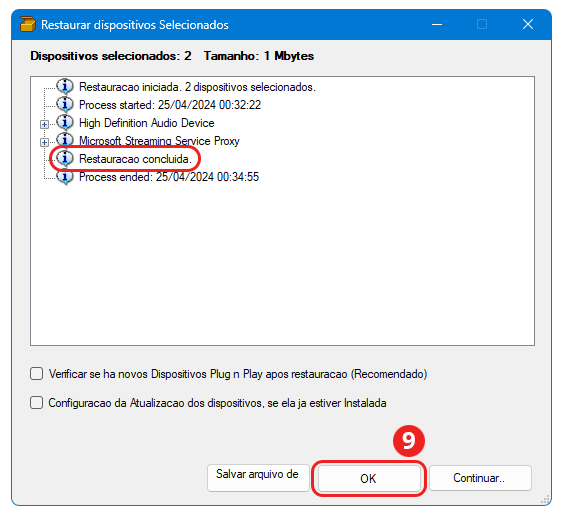Toggle Configuracao da Atualizacao dos dispositivos checkbox
Image resolution: width=565 pixels, height=516 pixels.
pos(37,402)
